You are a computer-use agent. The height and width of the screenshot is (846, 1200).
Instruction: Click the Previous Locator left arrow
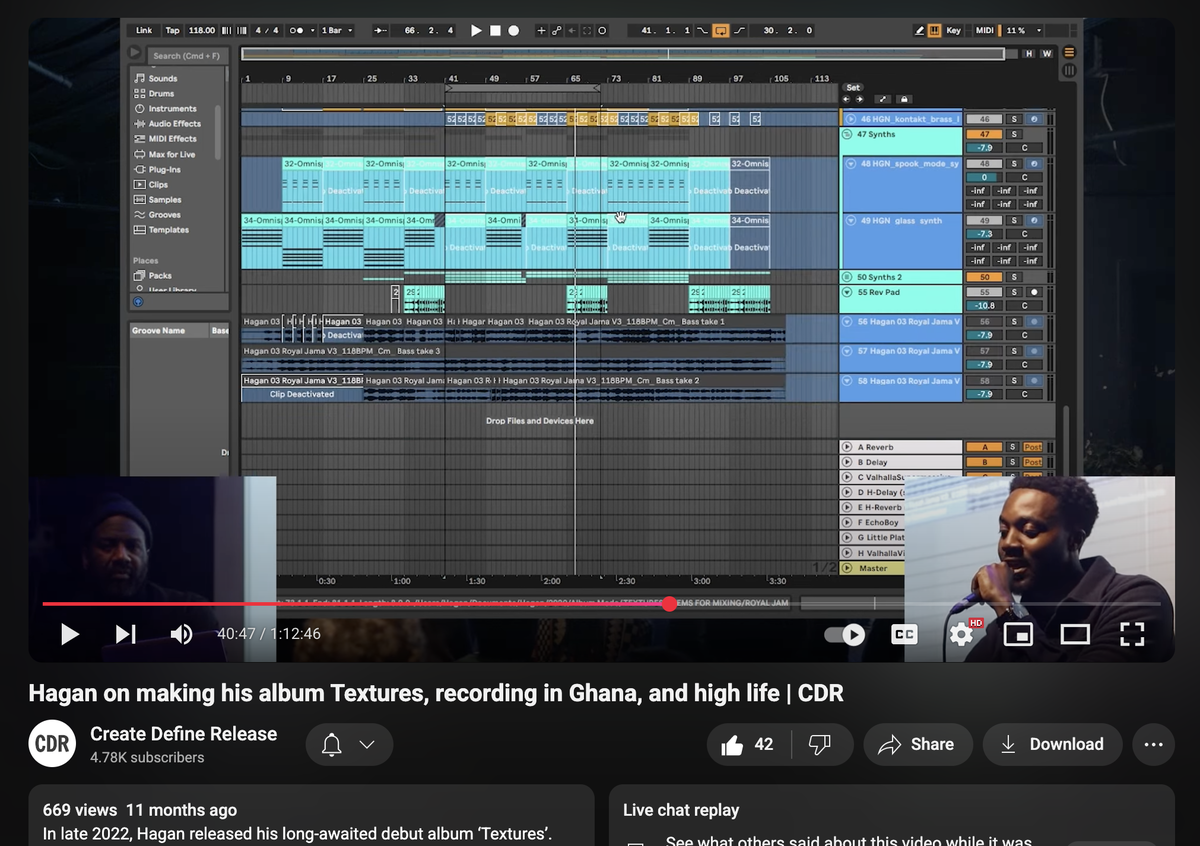[x=847, y=99]
